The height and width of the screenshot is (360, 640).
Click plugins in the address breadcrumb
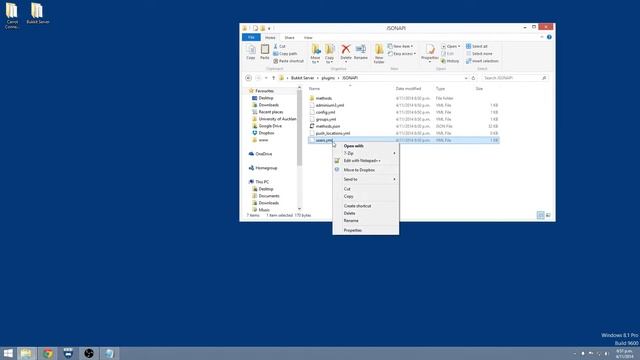(x=328, y=78)
